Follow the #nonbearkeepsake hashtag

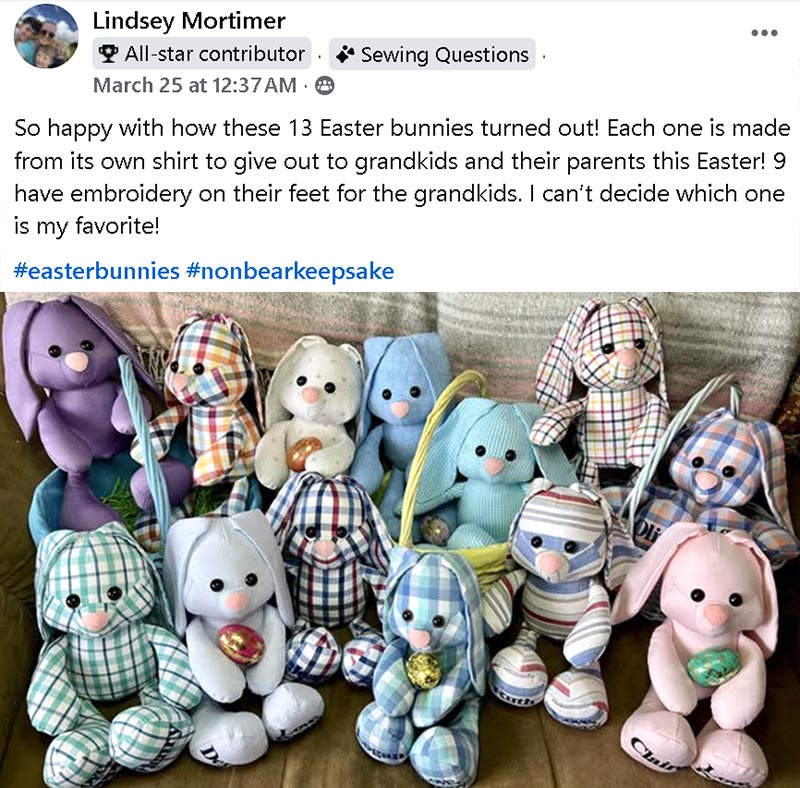point(290,270)
